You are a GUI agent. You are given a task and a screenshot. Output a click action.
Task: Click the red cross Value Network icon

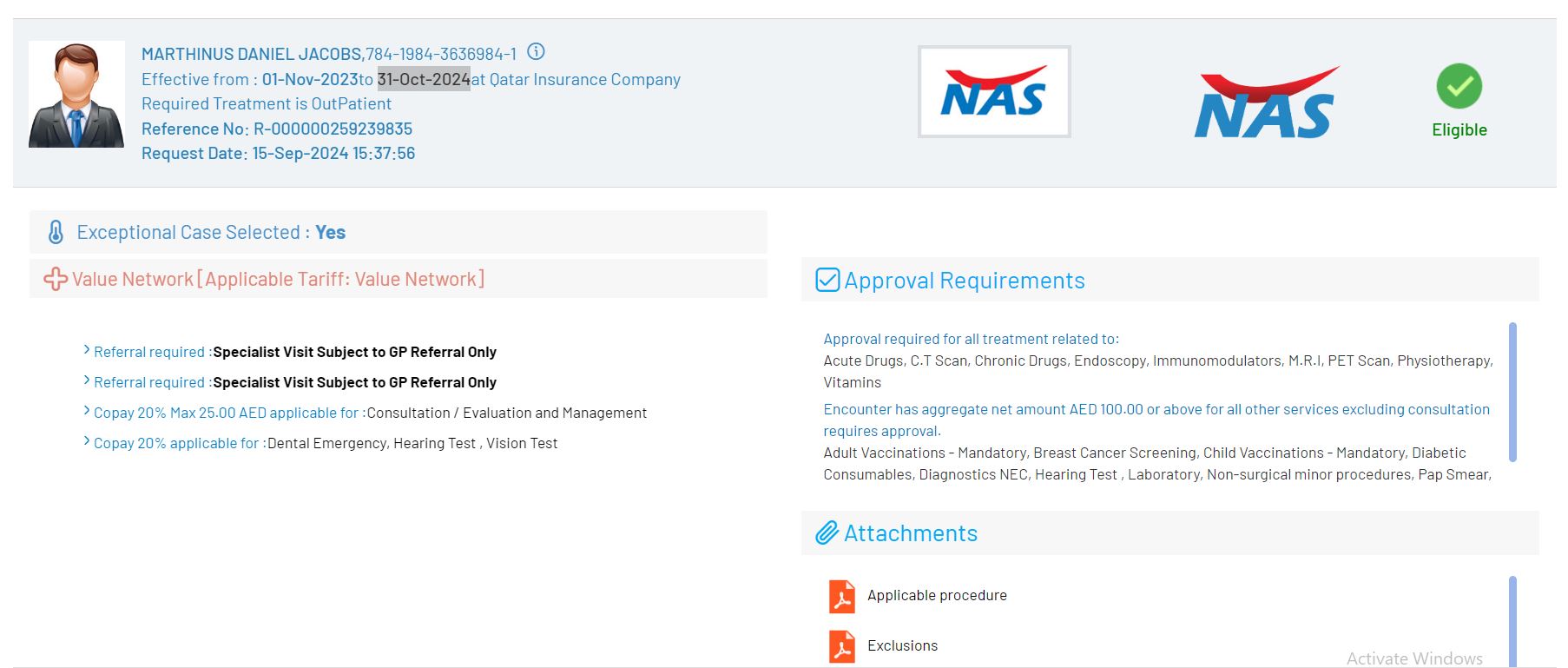[56, 279]
